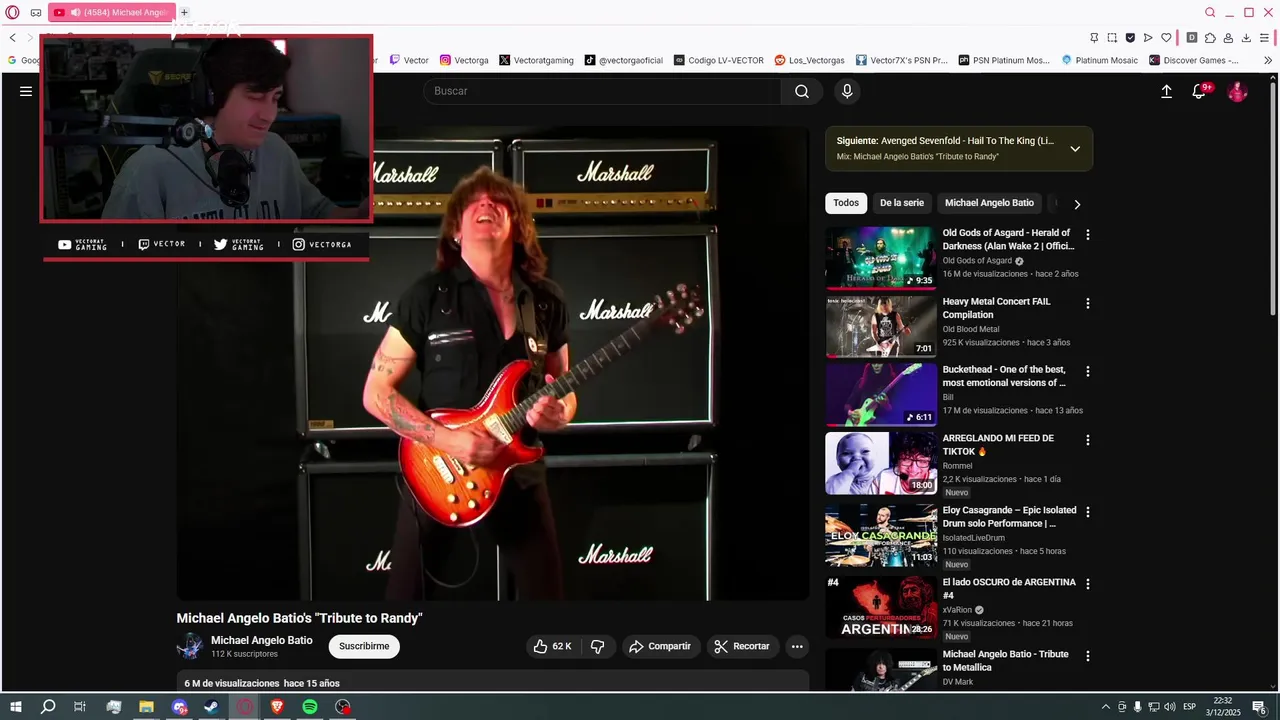Open the @vectorgaoficial TikTok bookmark
This screenshot has height=720, width=1280.
624,60
